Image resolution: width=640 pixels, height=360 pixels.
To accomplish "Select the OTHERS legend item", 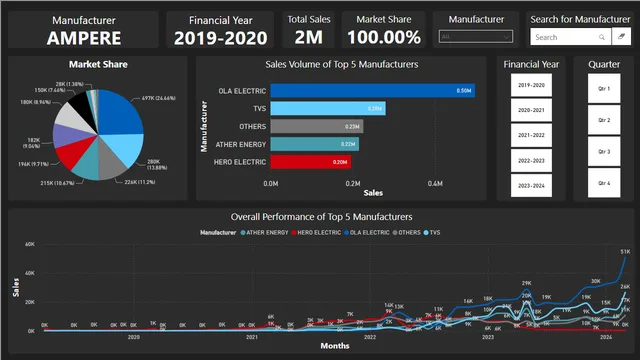I will tap(407, 232).
